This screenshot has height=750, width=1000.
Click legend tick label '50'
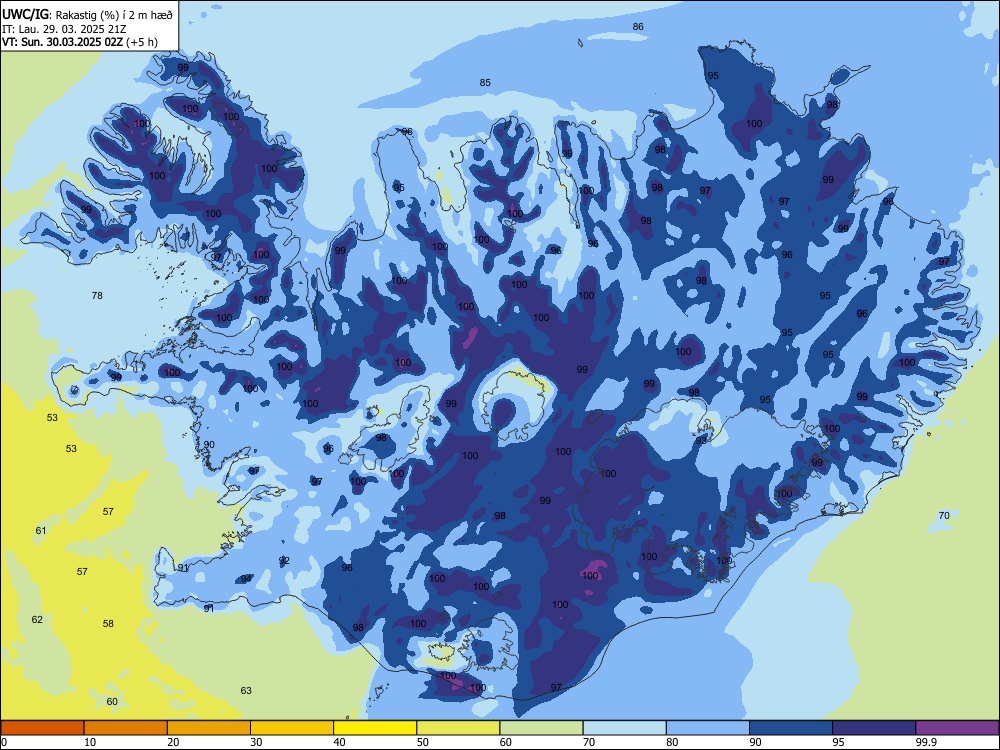423,742
